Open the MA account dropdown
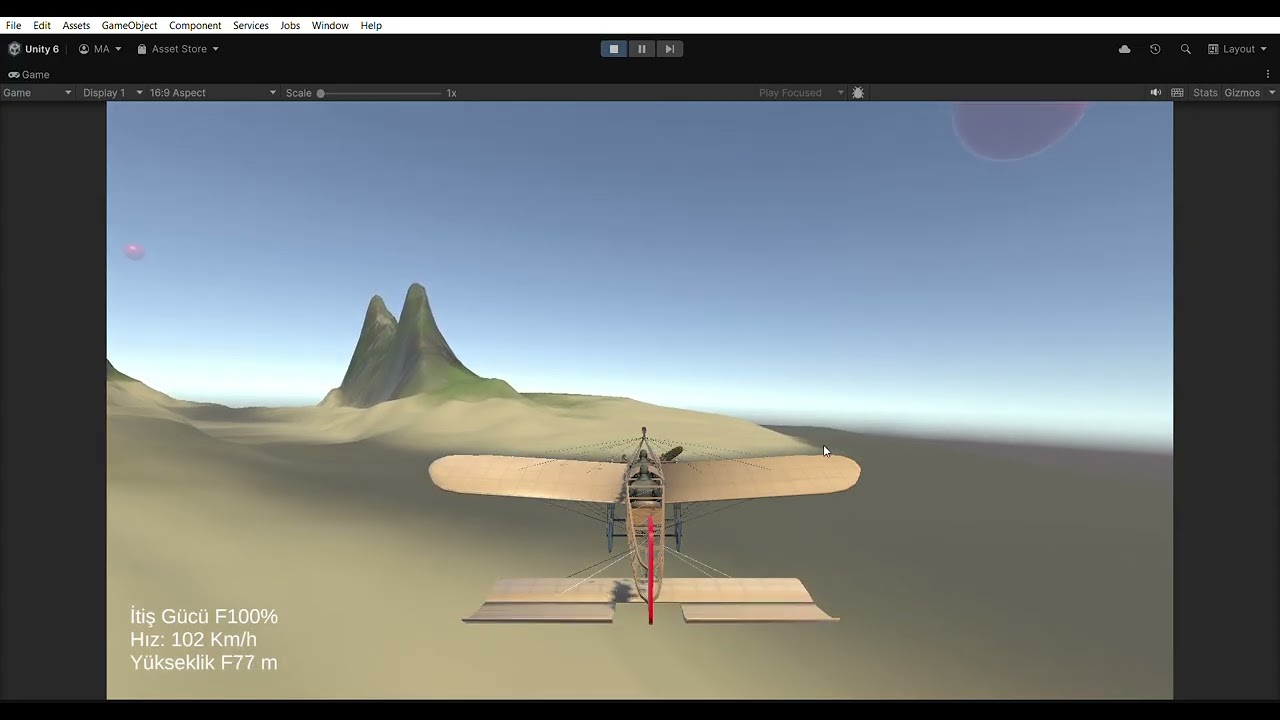The image size is (1280, 720). 100,49
